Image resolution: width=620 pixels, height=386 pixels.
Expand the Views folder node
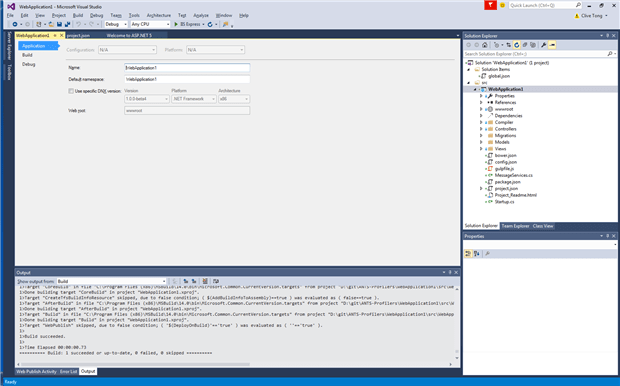coord(481,149)
